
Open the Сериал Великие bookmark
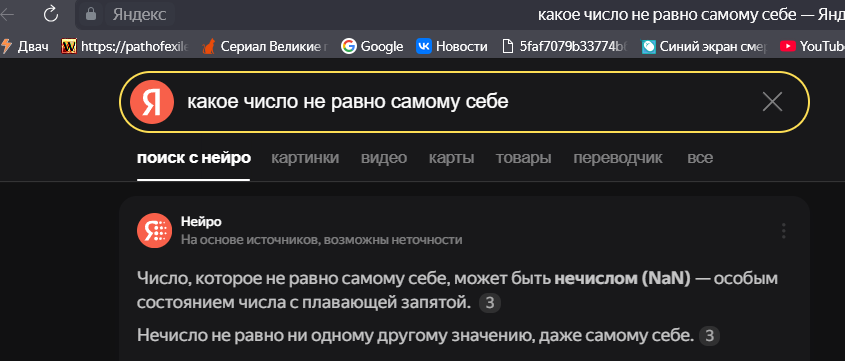pyautogui.click(x=265, y=46)
